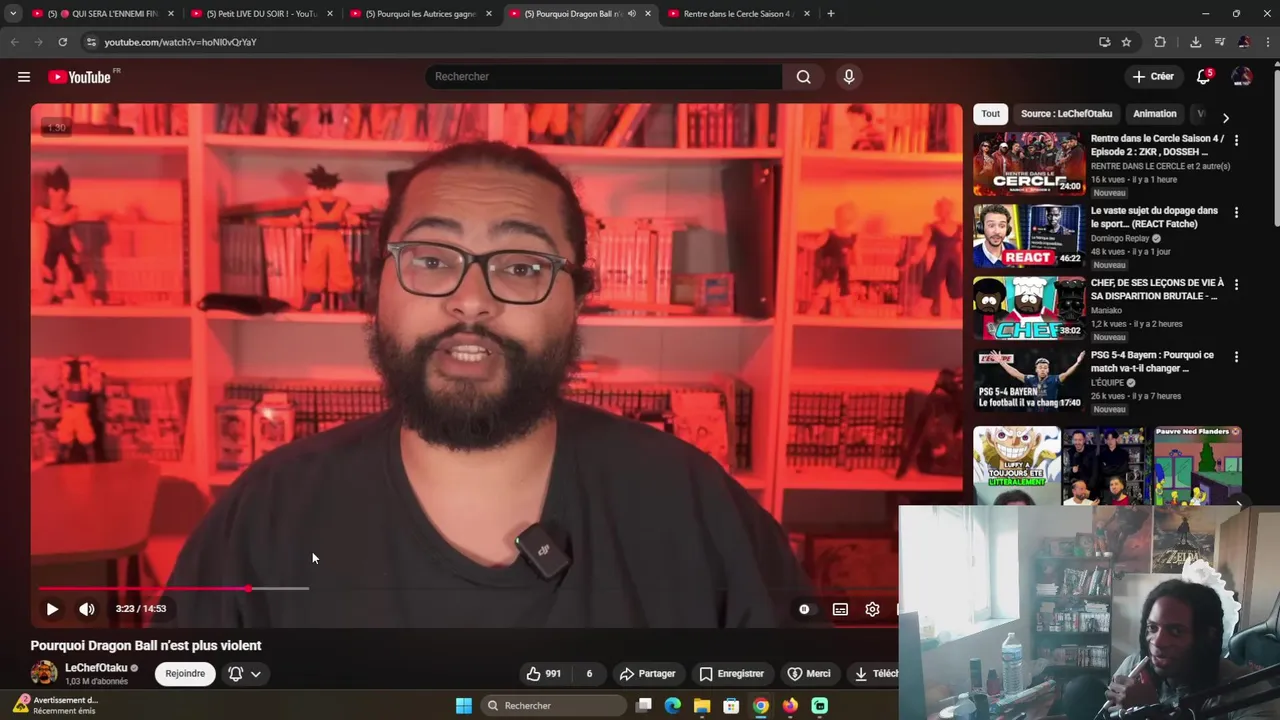Open options for the PSG 5-4 Bayern video
The height and width of the screenshot is (720, 1280).
pyautogui.click(x=1236, y=357)
